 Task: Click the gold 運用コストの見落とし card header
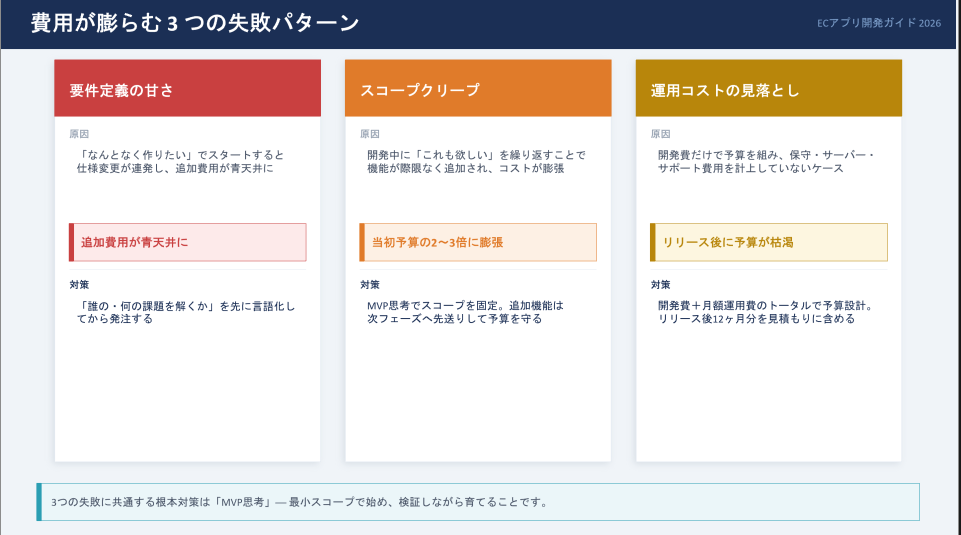click(x=768, y=89)
